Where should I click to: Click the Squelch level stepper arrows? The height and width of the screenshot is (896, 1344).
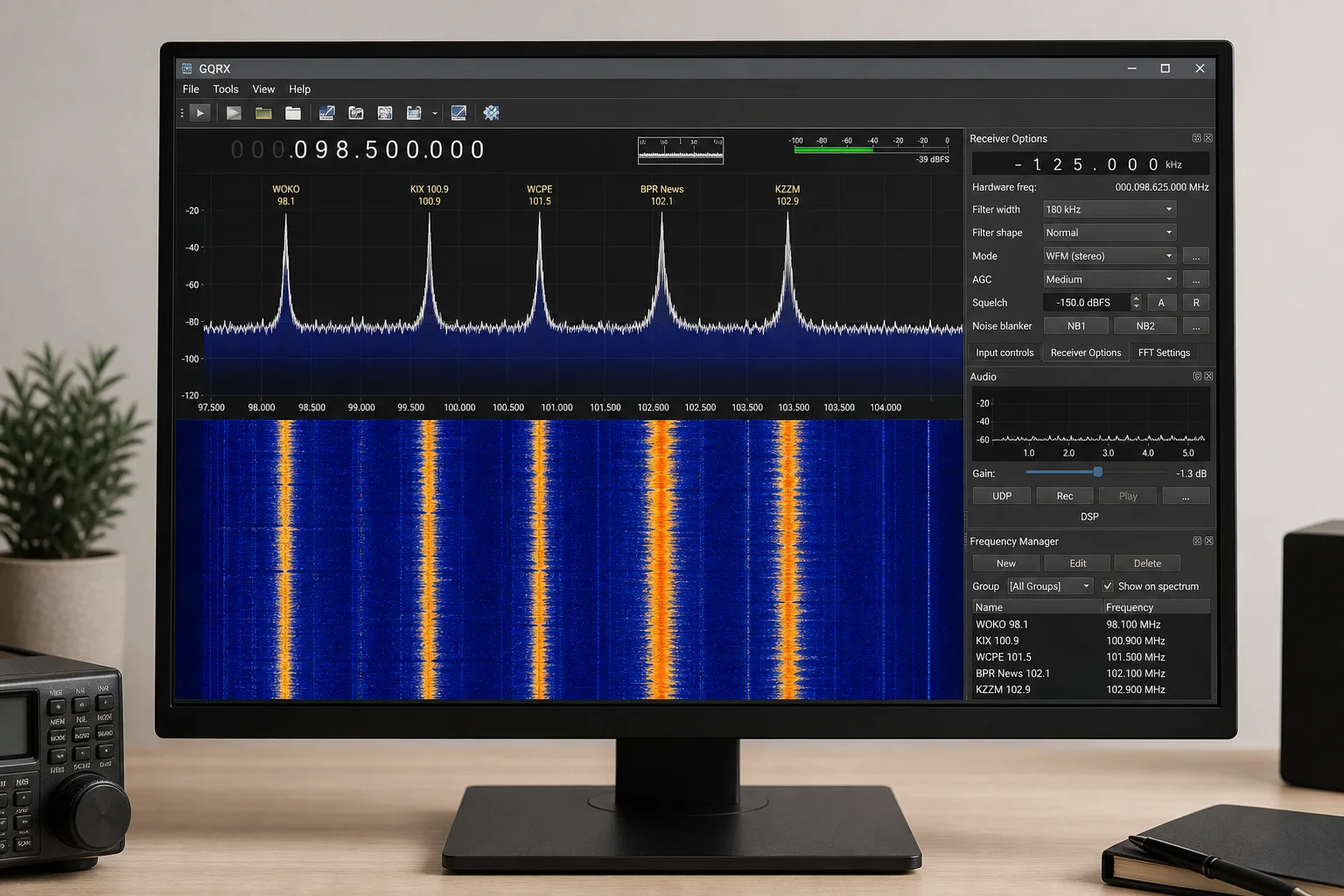tap(1136, 303)
